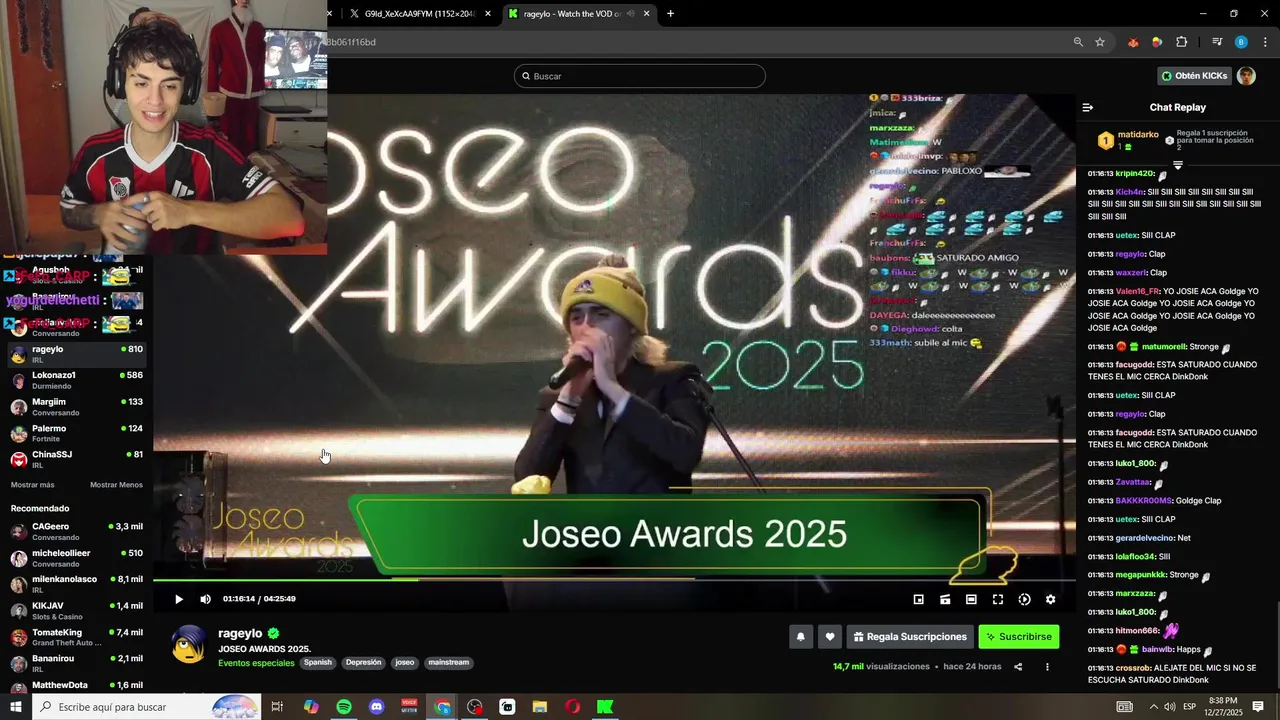Open recommended channel milenkanolasco
The height and width of the screenshot is (720, 1280).
[77, 584]
